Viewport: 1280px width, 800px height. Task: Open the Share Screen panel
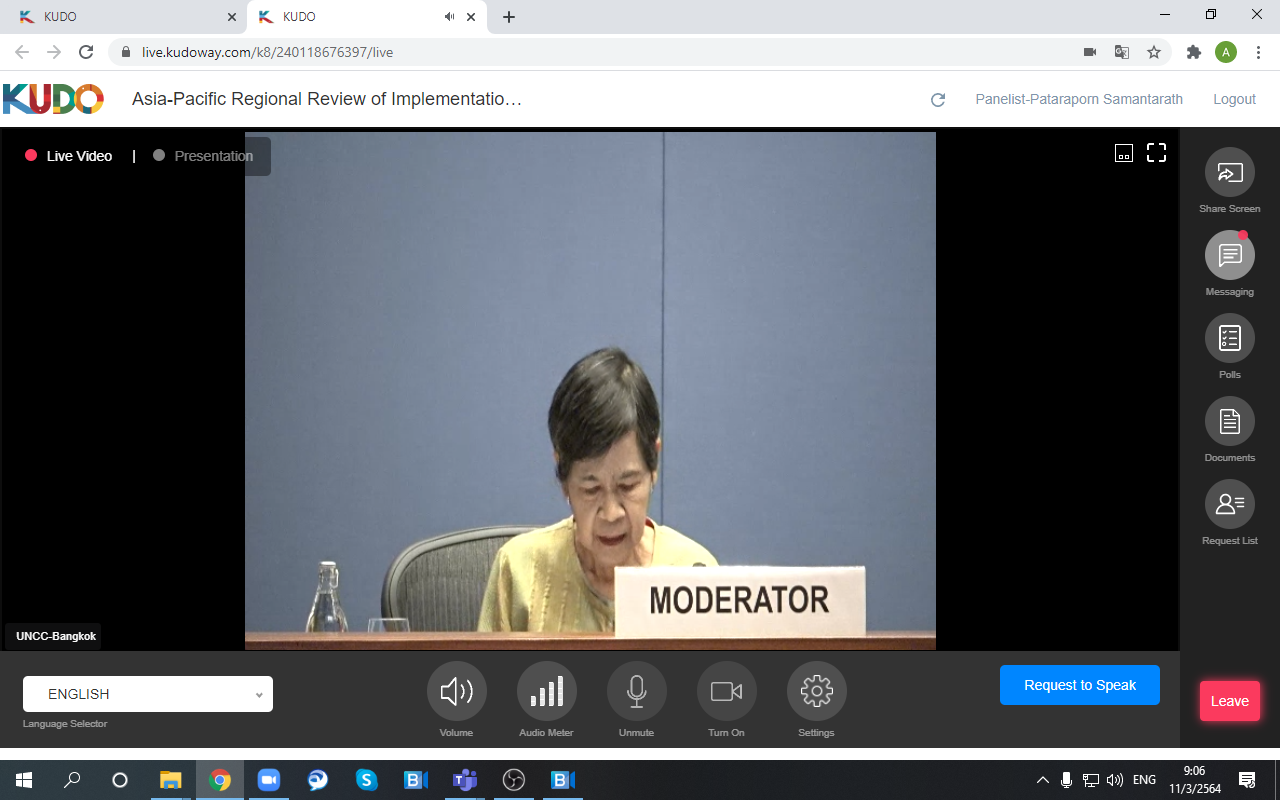coord(1229,173)
